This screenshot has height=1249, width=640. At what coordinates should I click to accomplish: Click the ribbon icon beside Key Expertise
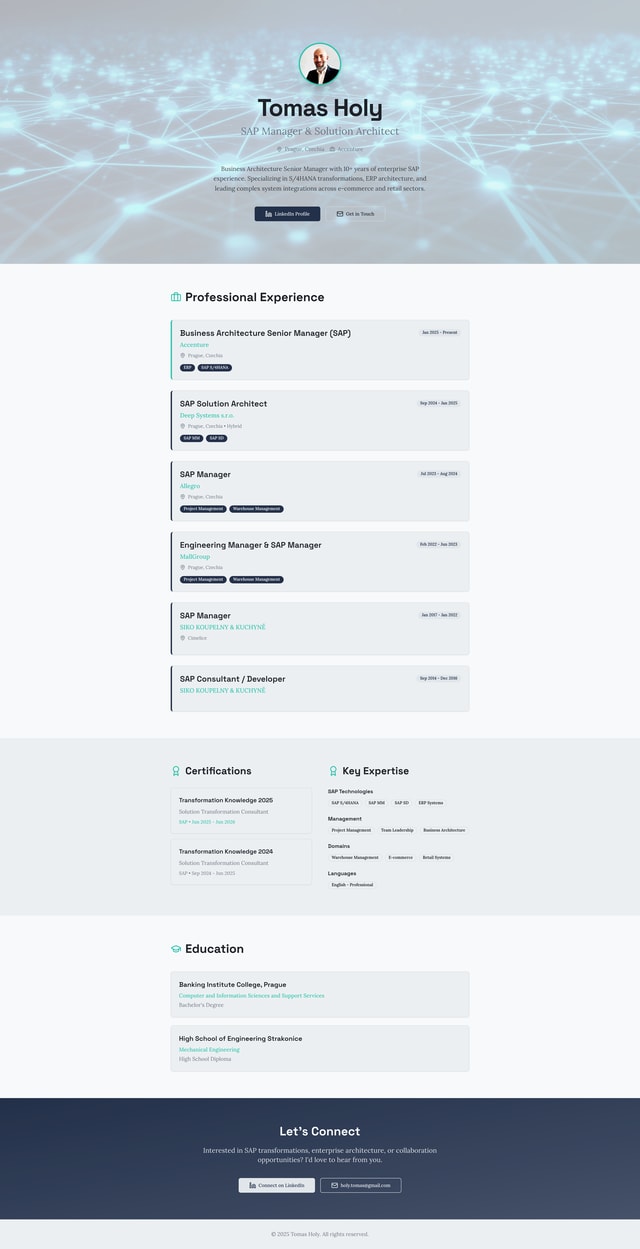pyautogui.click(x=333, y=771)
